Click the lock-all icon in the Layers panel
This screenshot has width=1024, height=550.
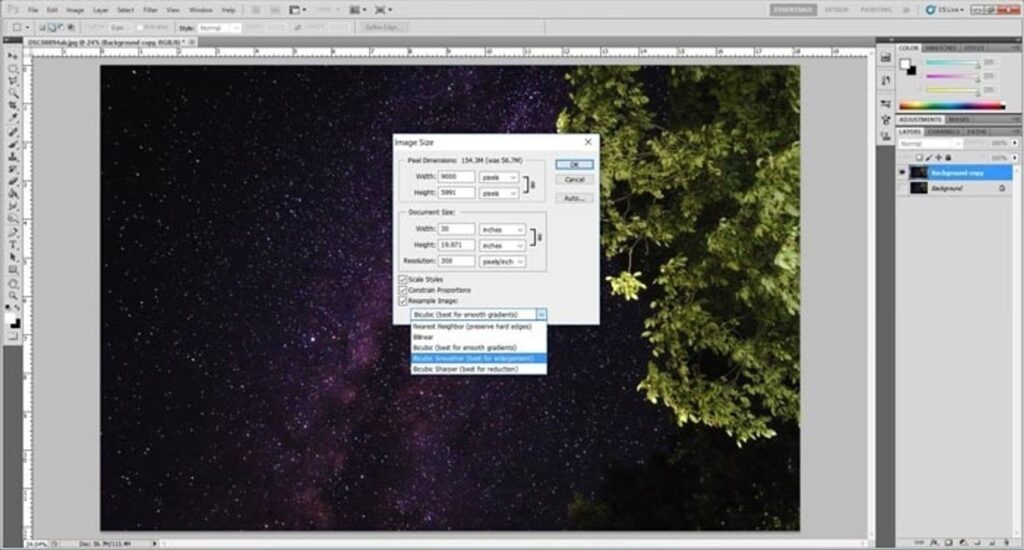pyautogui.click(x=947, y=157)
